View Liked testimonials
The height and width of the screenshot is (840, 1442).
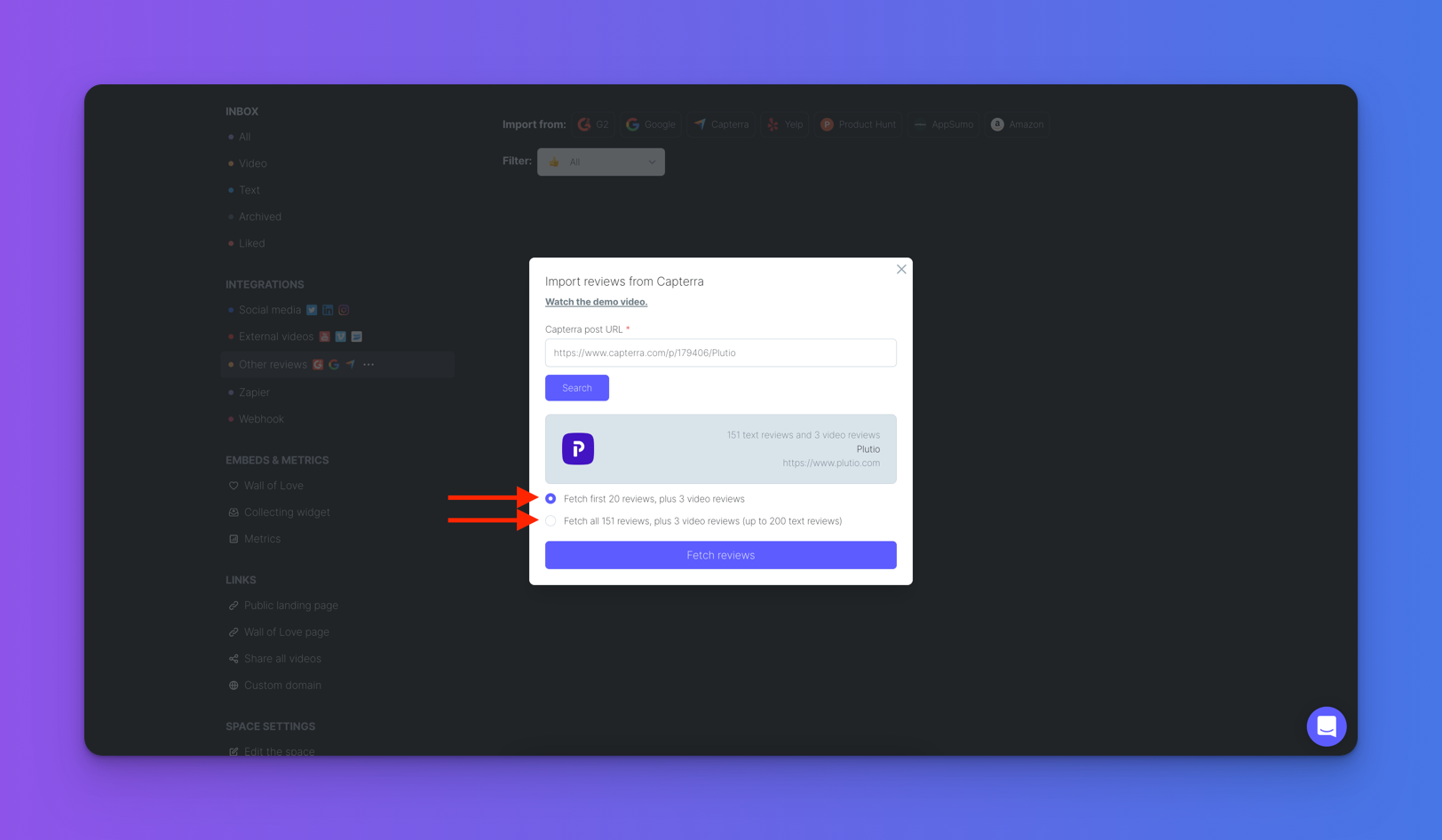(x=252, y=243)
